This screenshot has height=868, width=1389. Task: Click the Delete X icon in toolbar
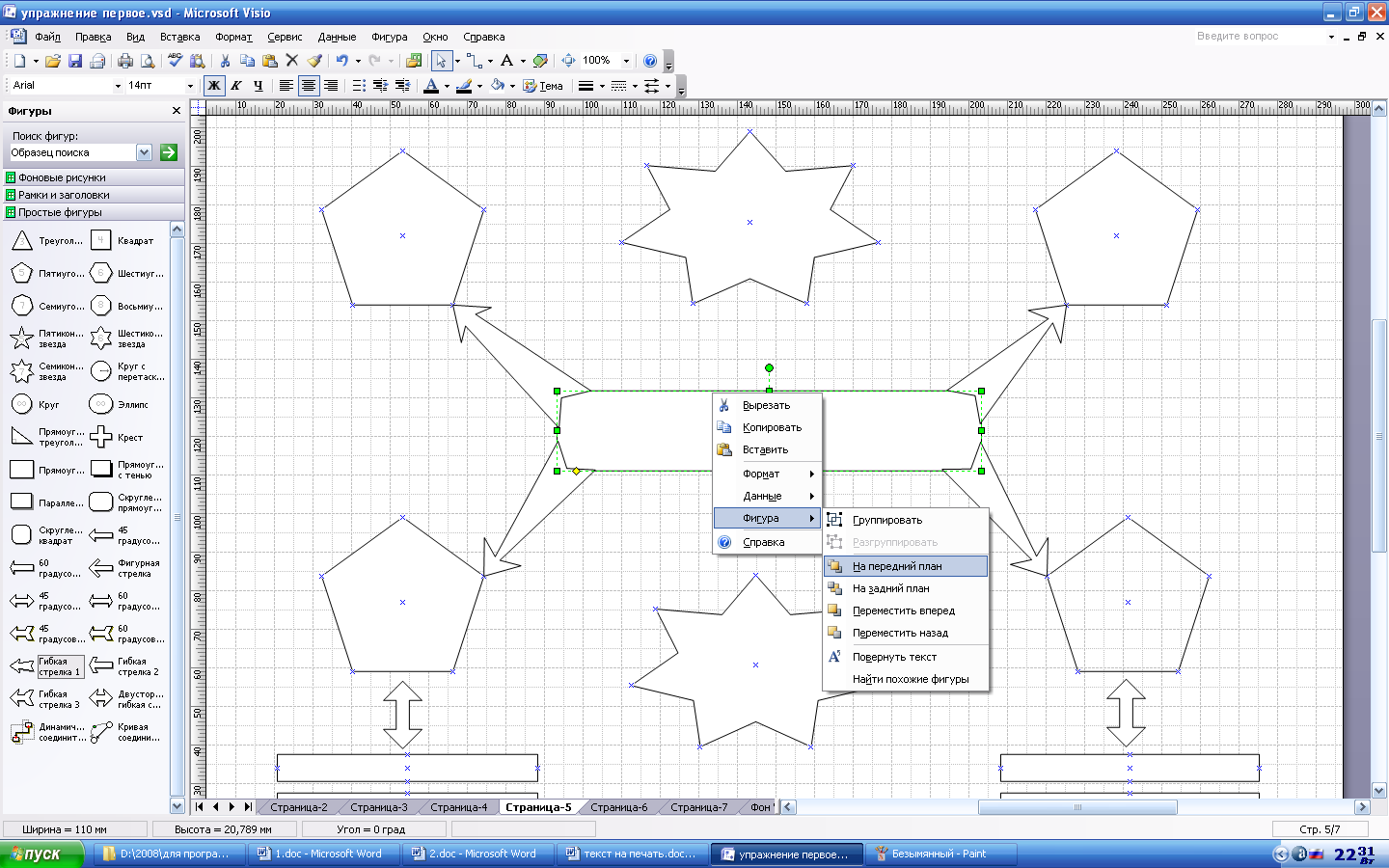(x=291, y=61)
